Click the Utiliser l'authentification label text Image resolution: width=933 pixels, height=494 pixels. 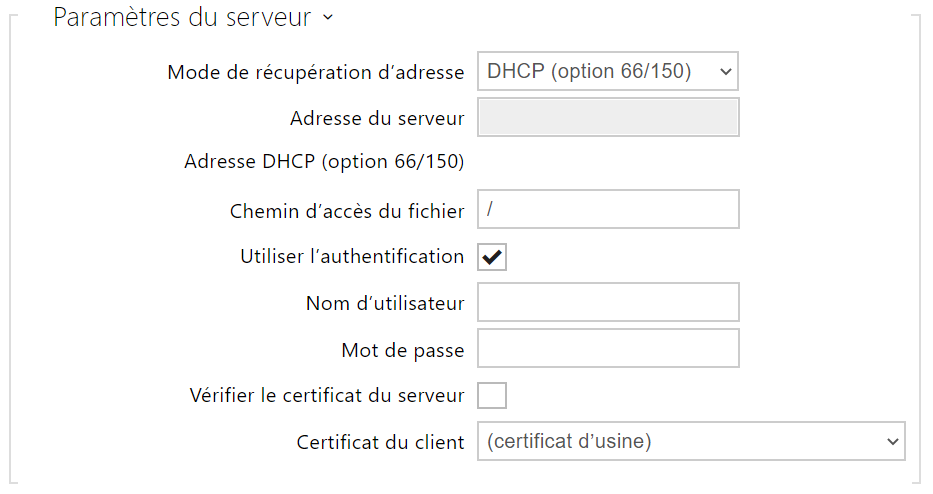pos(352,257)
